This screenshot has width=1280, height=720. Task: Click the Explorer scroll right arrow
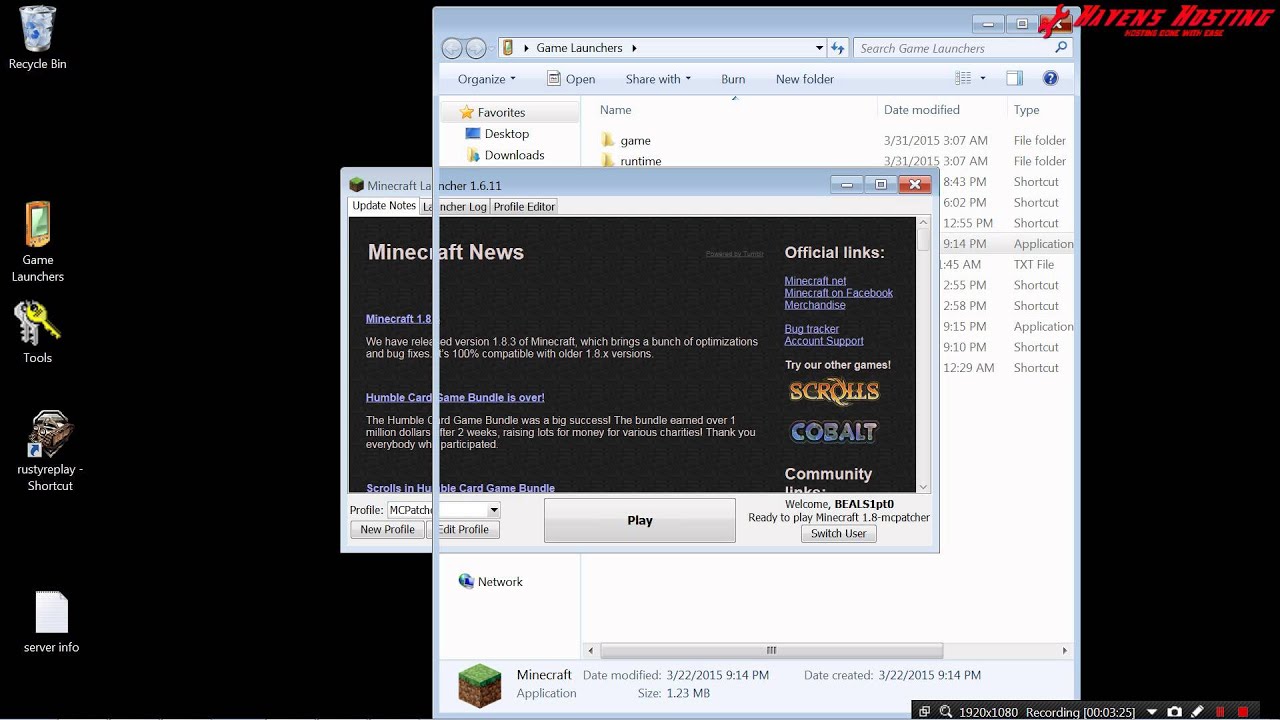pos(1065,650)
